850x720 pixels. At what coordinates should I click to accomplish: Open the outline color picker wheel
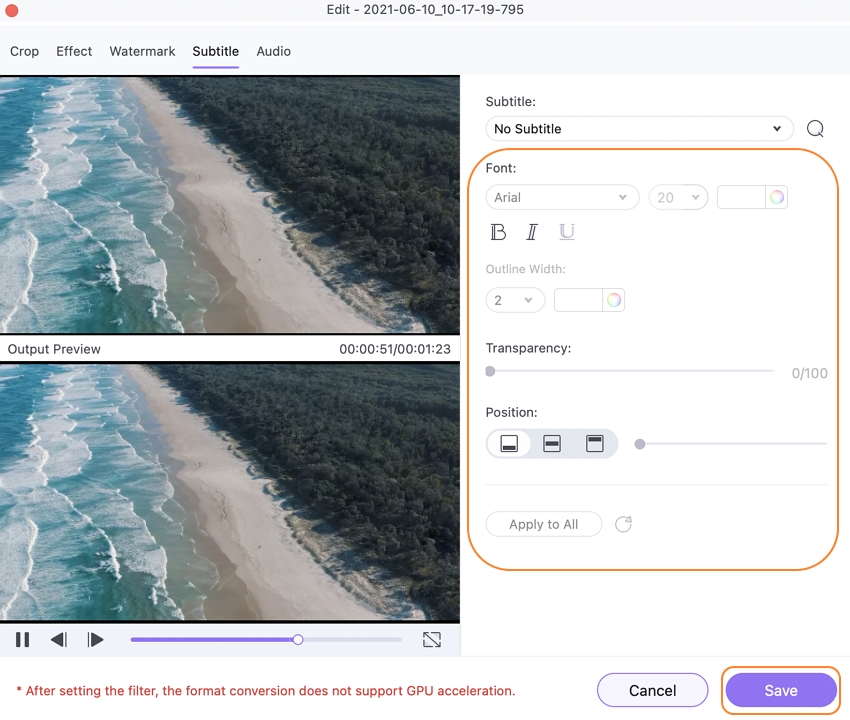tap(614, 300)
